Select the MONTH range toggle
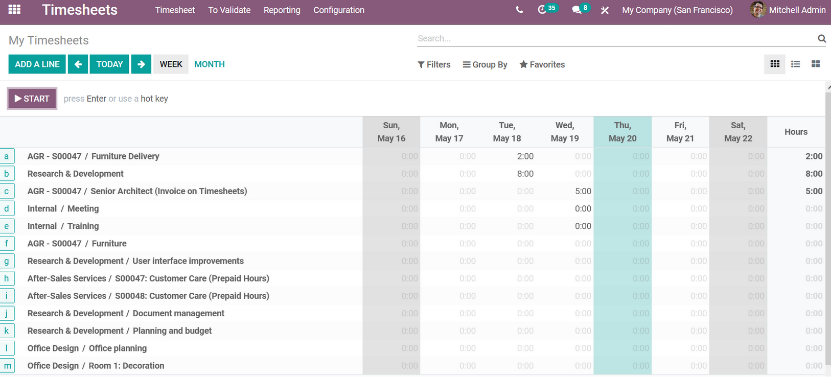The height and width of the screenshot is (377, 831). point(209,64)
